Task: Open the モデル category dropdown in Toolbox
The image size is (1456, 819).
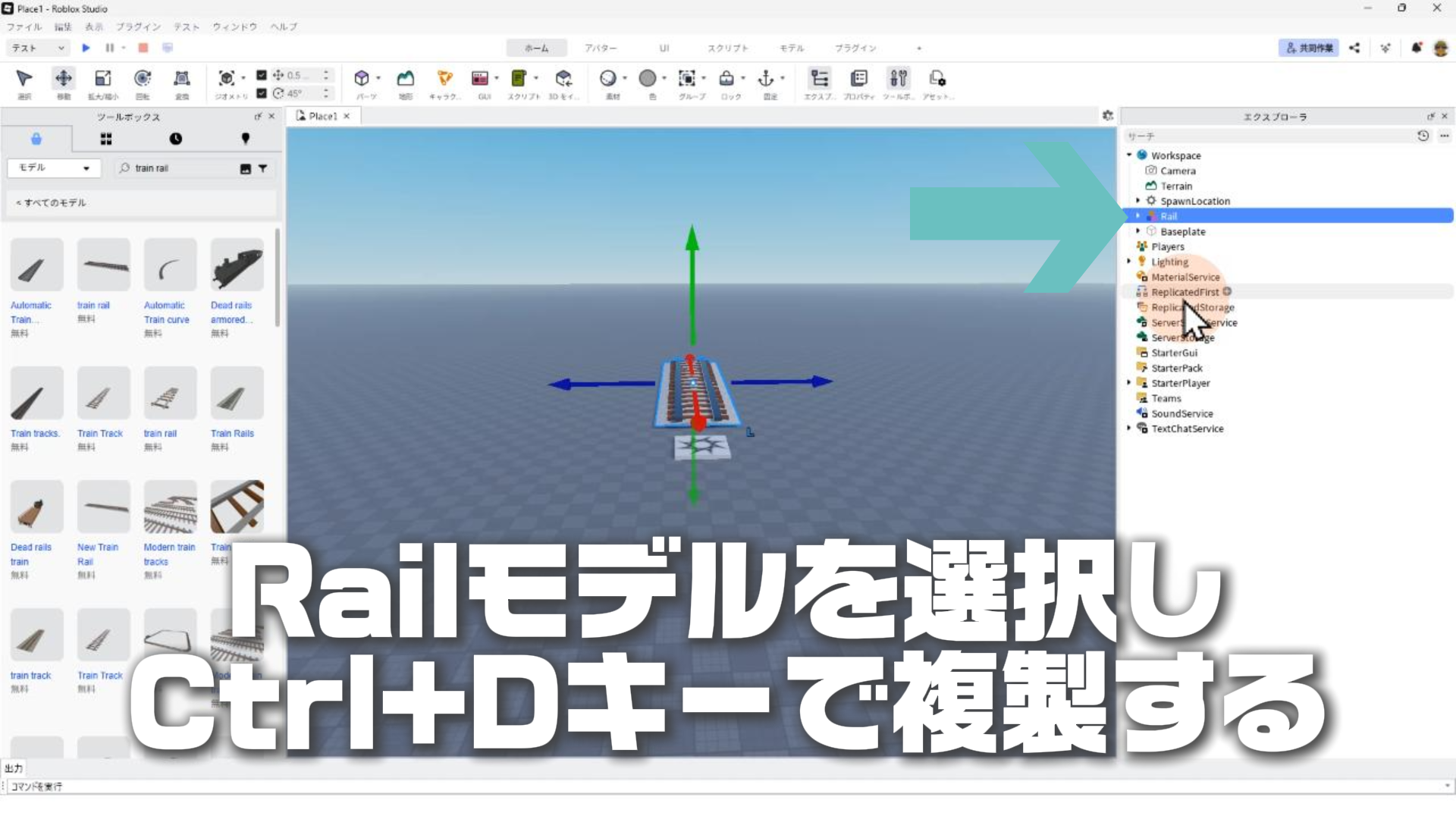Action: [53, 168]
